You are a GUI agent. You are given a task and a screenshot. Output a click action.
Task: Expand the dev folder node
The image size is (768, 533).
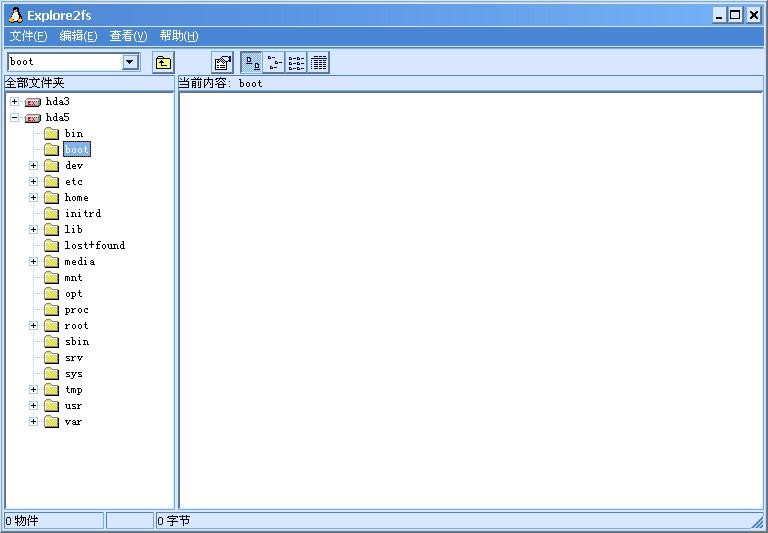(x=33, y=166)
